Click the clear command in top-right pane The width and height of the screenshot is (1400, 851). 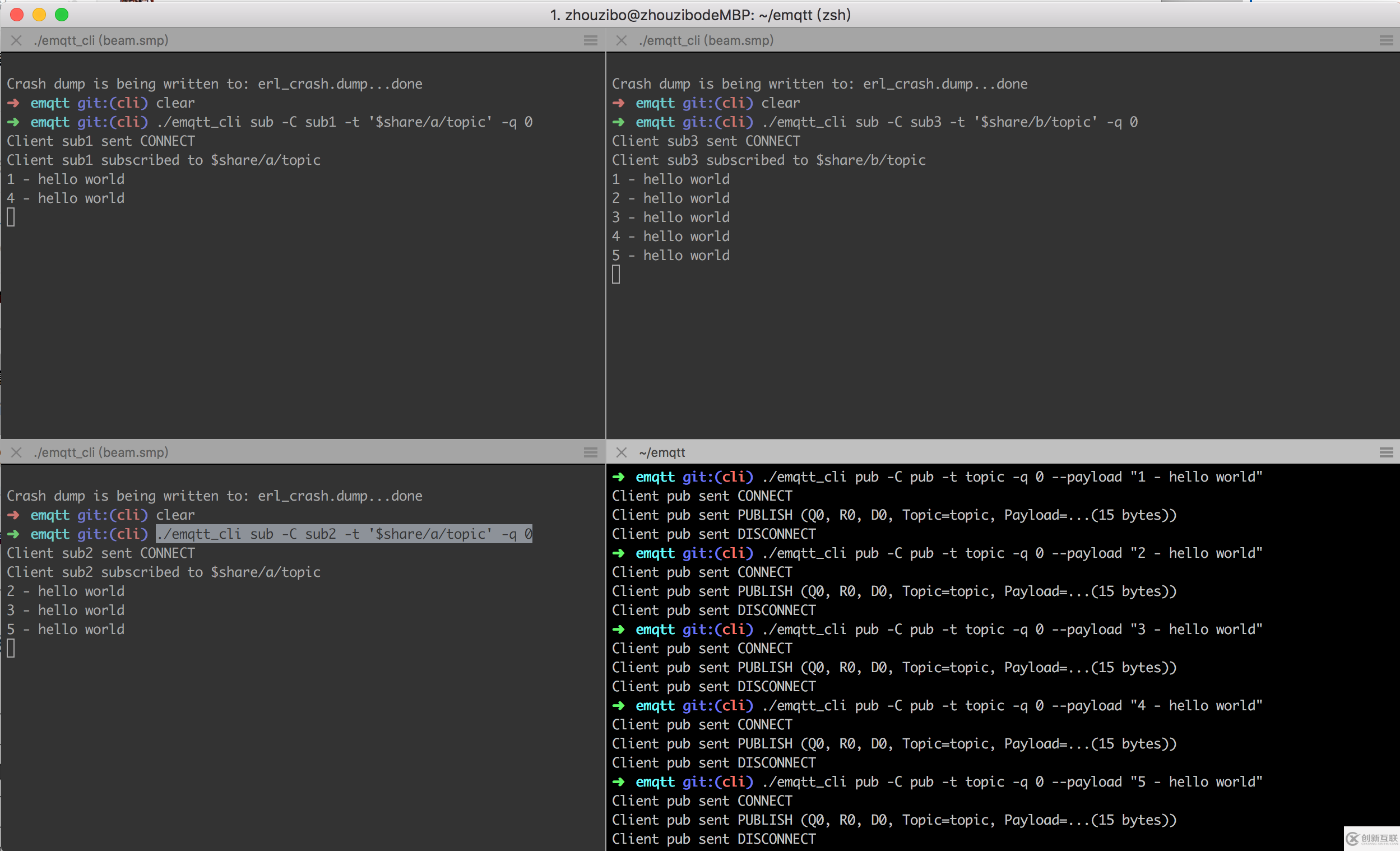point(781,103)
